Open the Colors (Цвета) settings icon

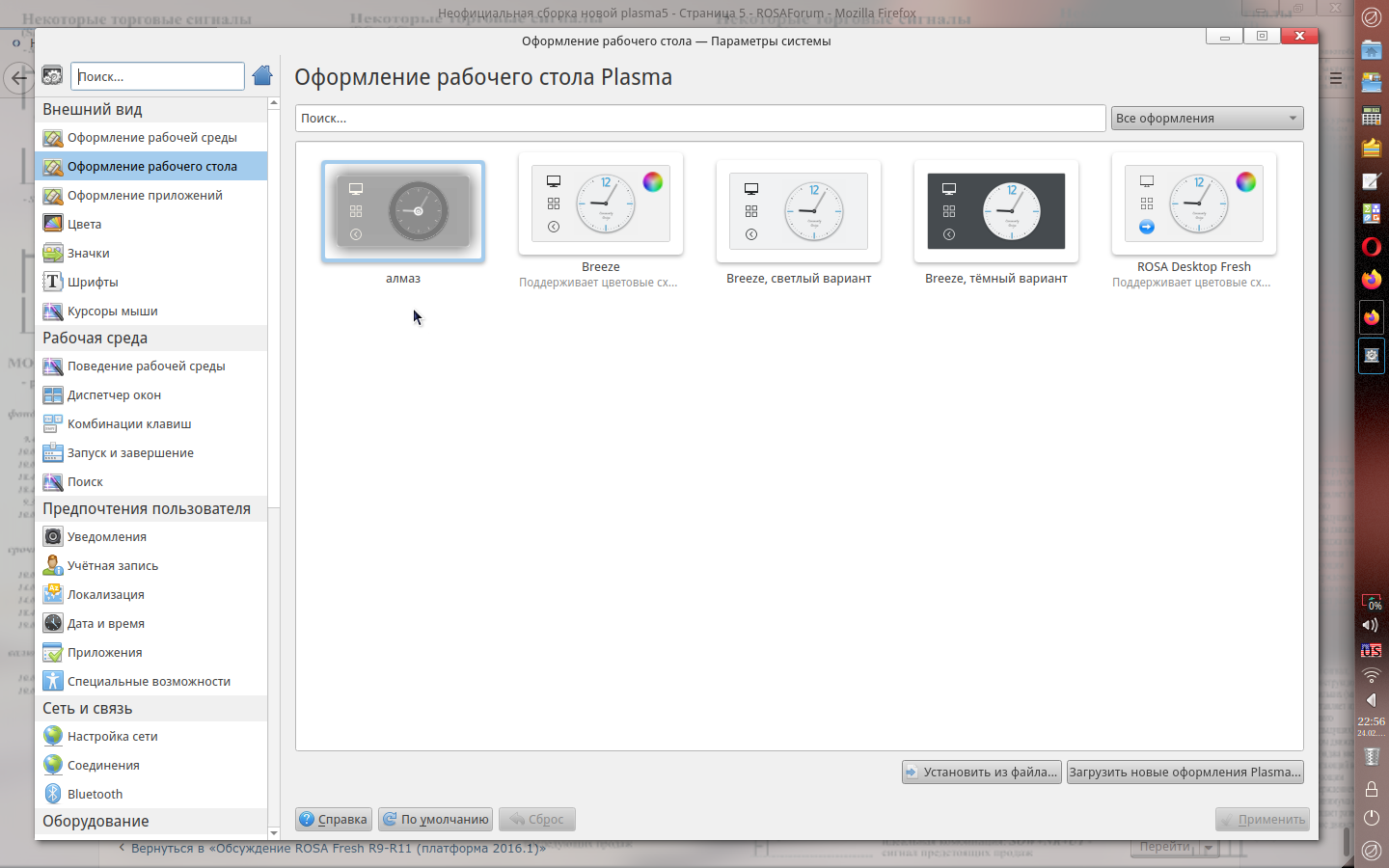[x=53, y=224]
